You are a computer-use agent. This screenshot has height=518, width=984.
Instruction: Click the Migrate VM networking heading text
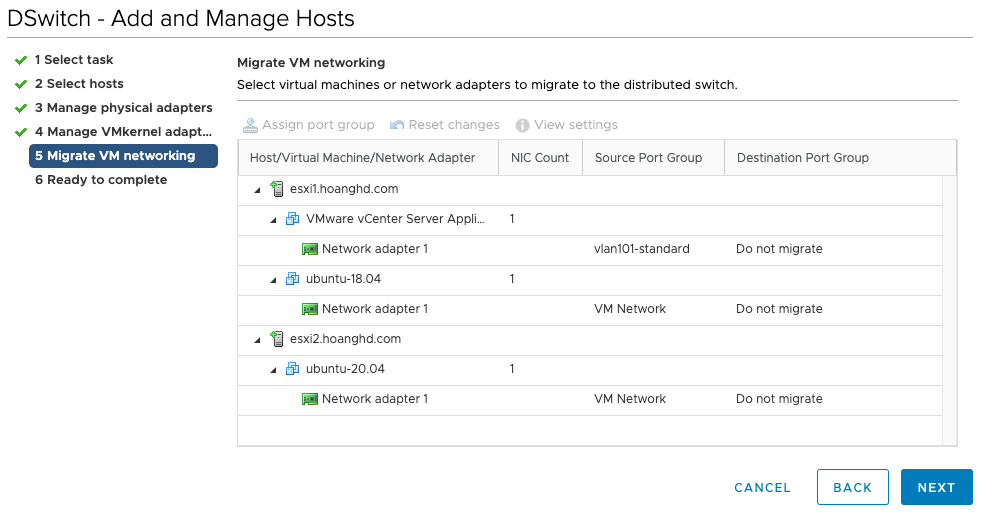tap(311, 63)
